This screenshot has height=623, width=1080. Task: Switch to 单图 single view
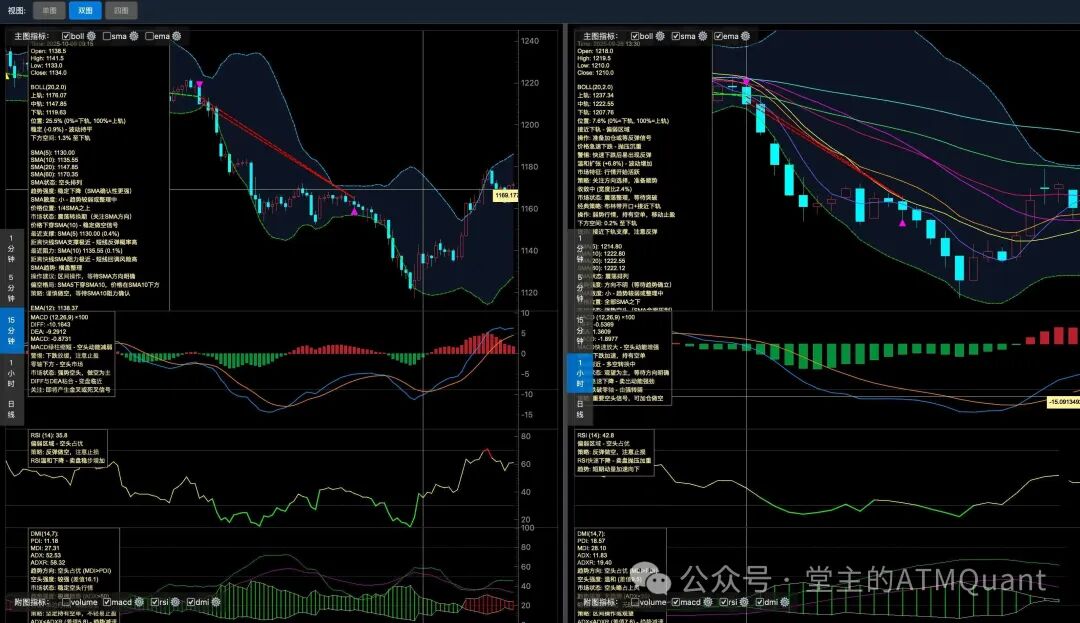49,10
